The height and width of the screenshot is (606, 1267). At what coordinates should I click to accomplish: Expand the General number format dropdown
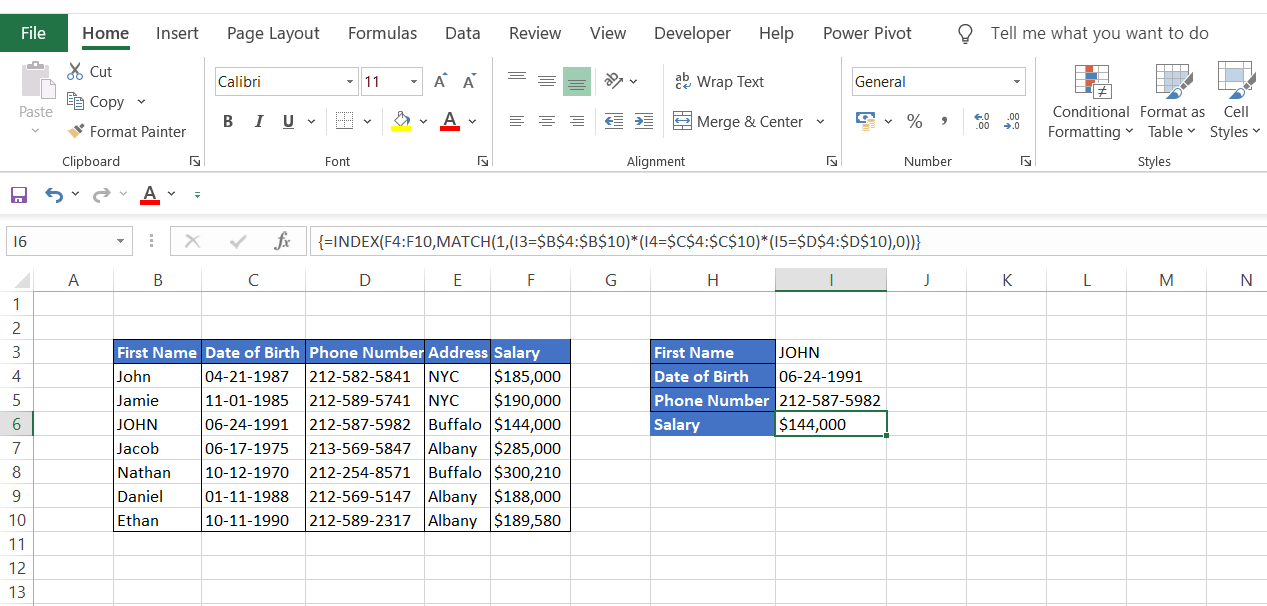click(x=1017, y=82)
